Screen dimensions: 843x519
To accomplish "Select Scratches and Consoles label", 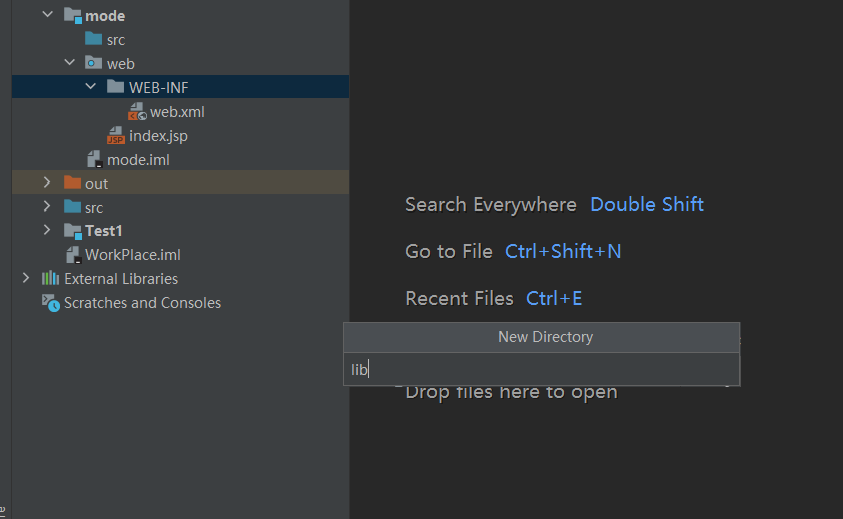I will (142, 303).
